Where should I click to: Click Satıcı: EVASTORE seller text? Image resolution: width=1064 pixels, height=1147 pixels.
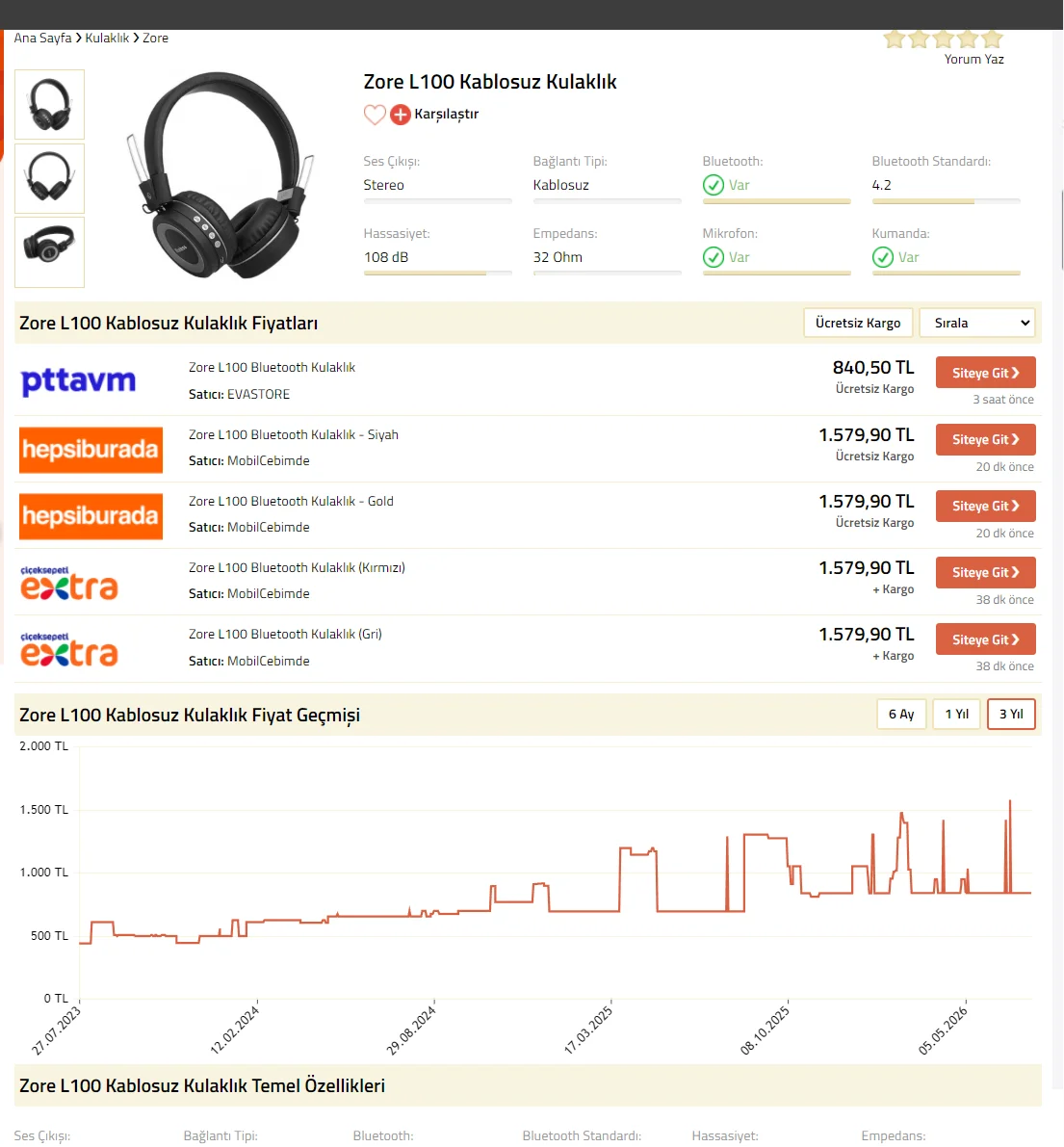[x=239, y=394]
